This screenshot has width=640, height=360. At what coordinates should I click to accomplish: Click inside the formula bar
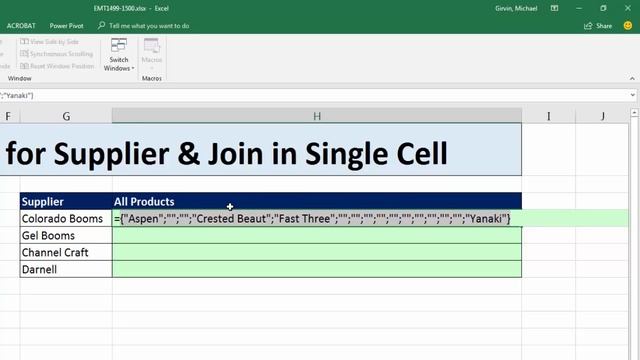[x=314, y=95]
